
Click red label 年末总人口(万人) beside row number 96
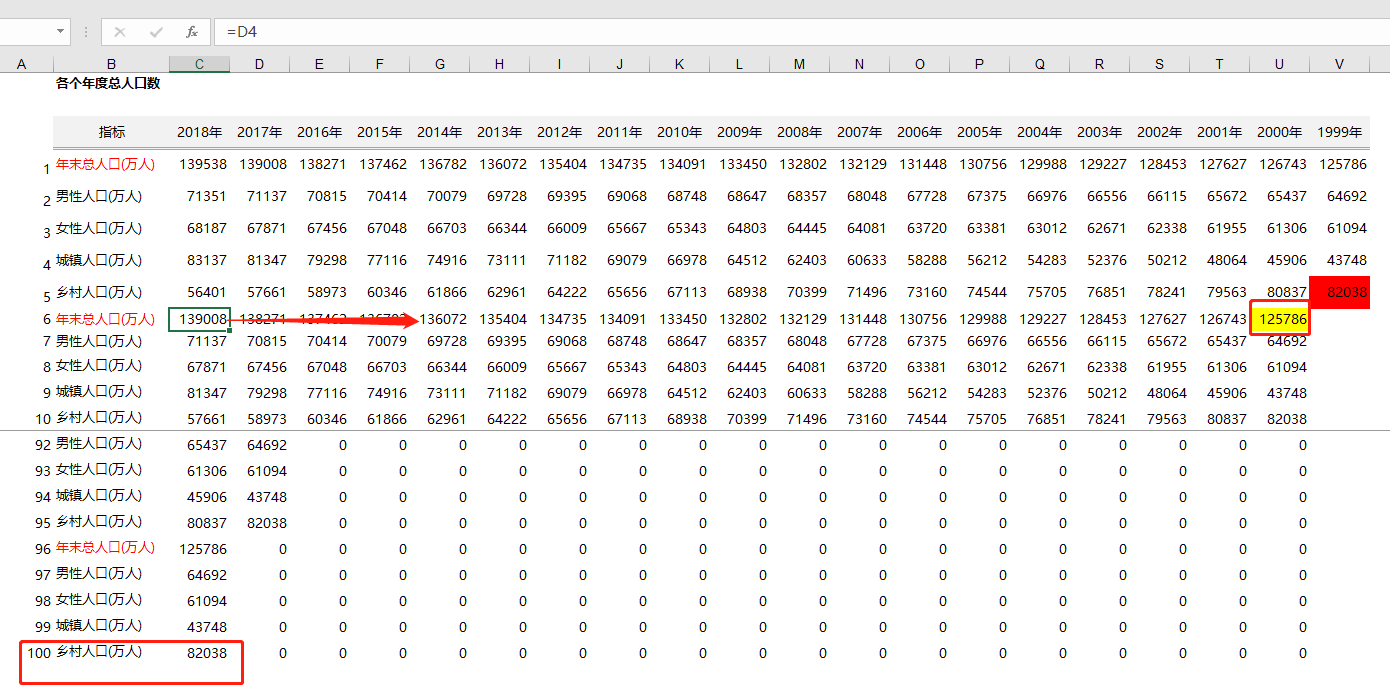pyautogui.click(x=105, y=547)
